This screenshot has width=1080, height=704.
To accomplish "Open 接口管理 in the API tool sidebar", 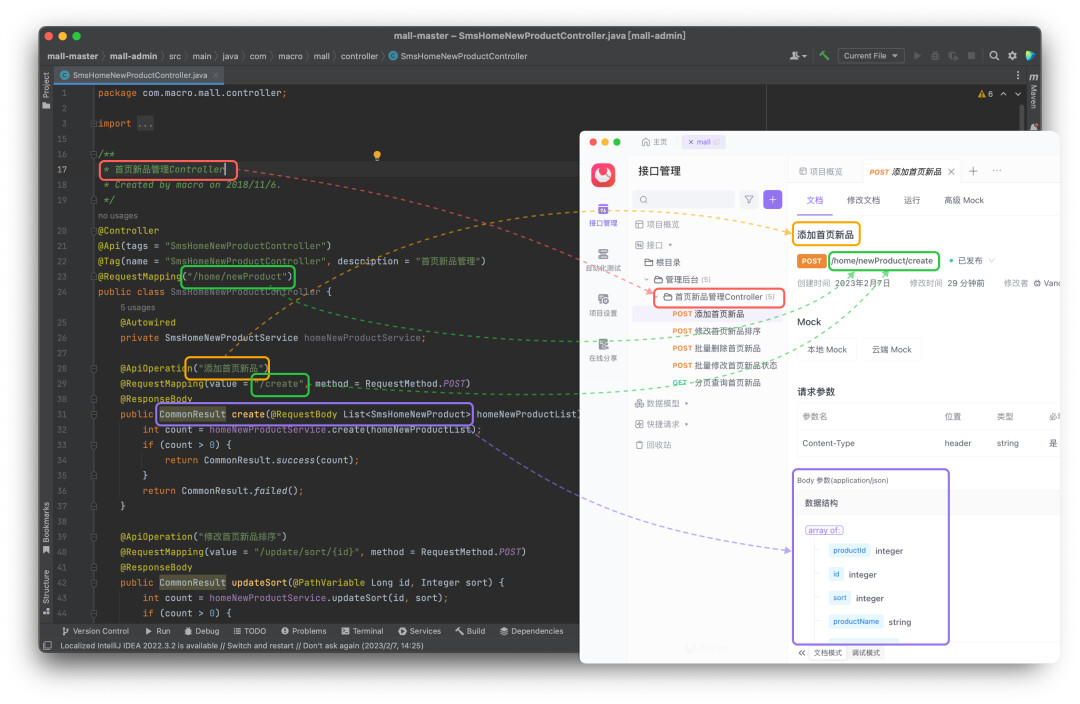I will point(603,215).
